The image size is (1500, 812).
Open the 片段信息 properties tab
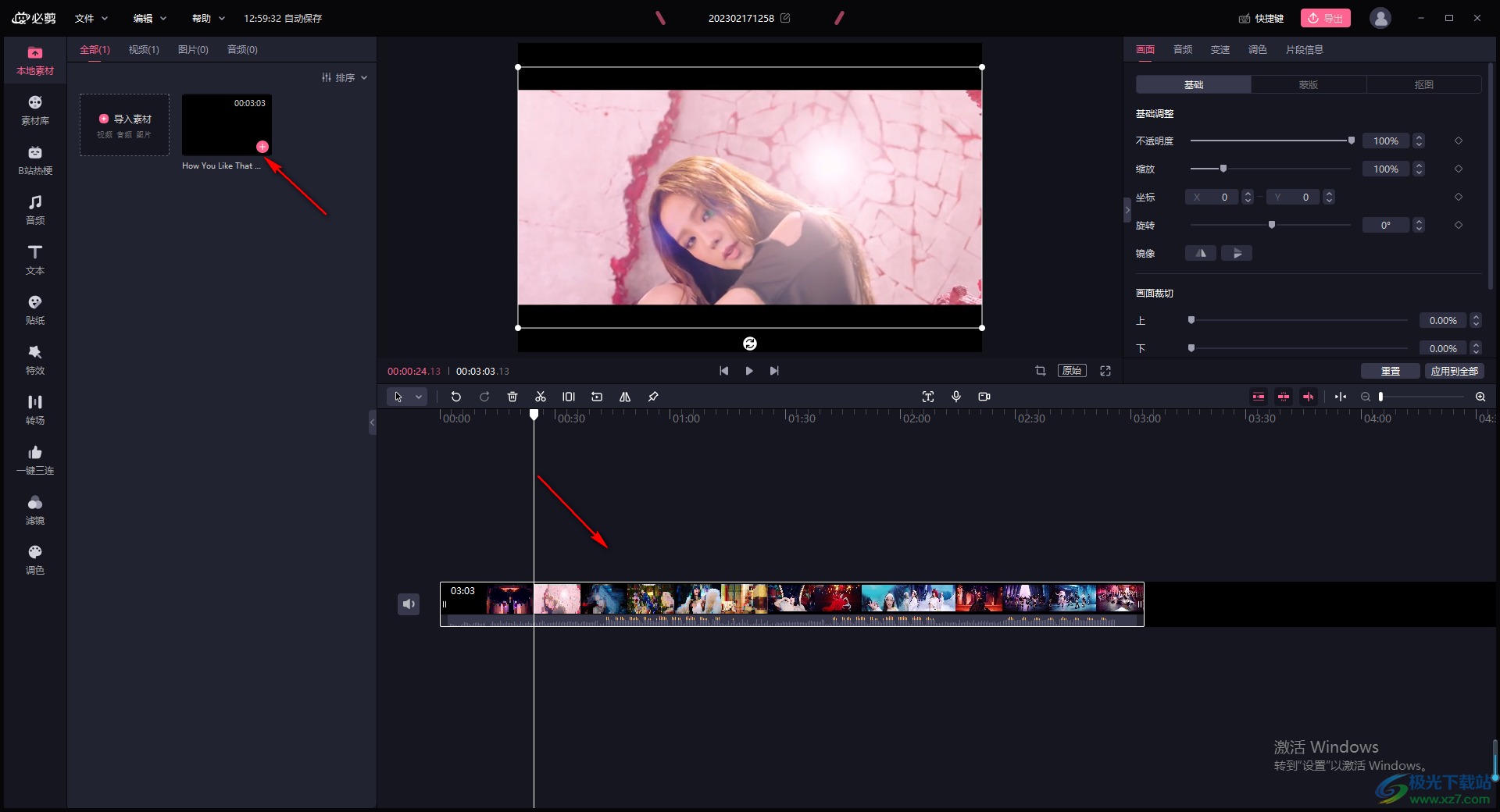[x=1305, y=49]
